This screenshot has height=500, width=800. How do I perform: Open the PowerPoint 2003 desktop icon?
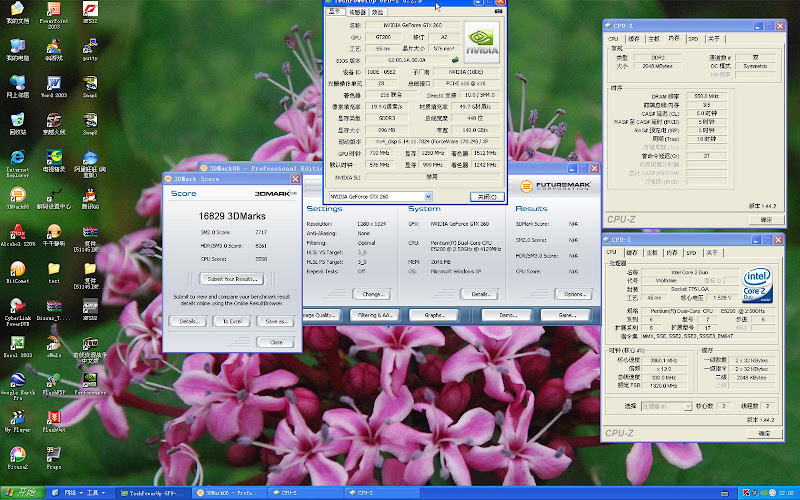coord(54,15)
